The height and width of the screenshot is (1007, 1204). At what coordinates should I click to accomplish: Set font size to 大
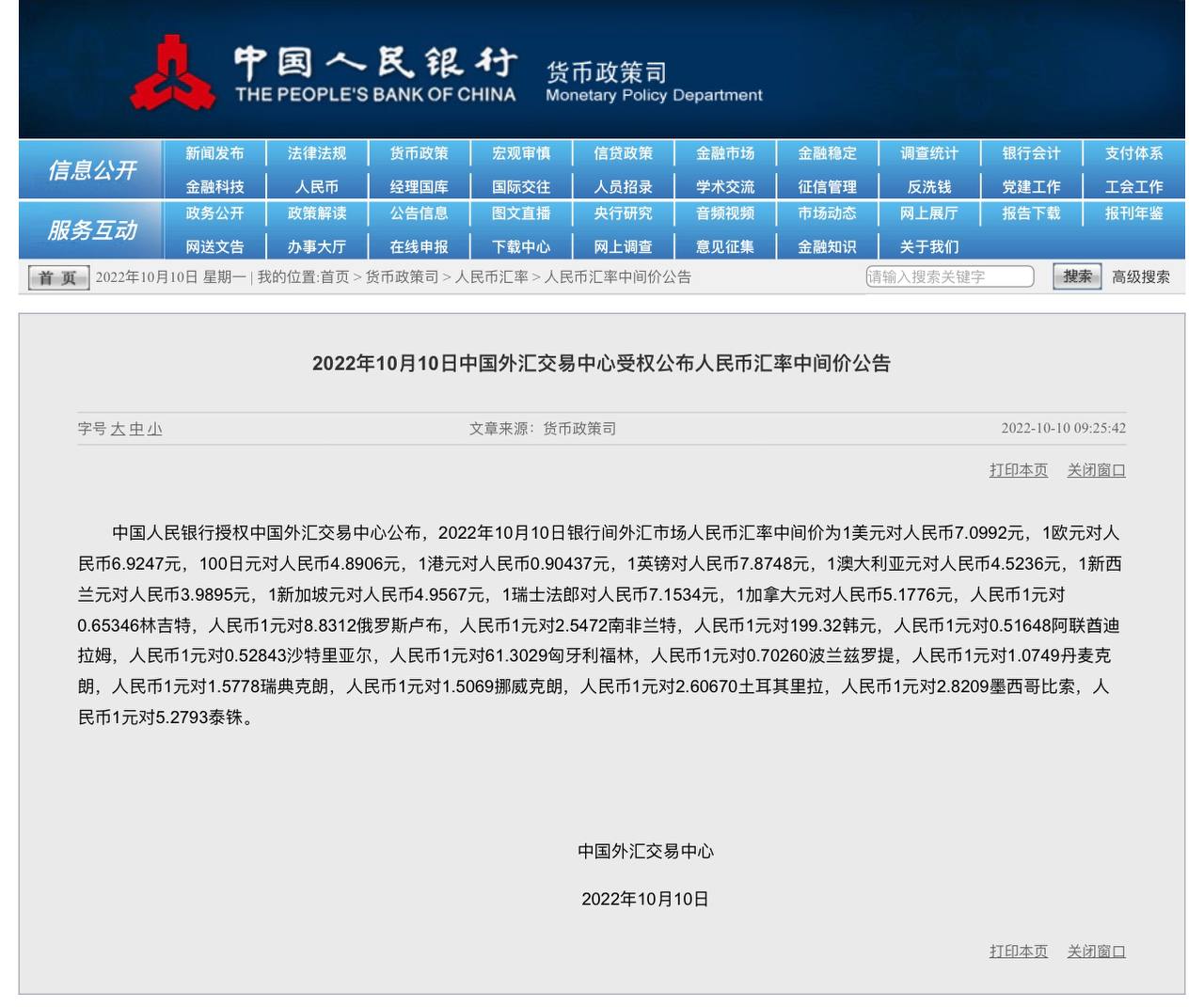(118, 429)
